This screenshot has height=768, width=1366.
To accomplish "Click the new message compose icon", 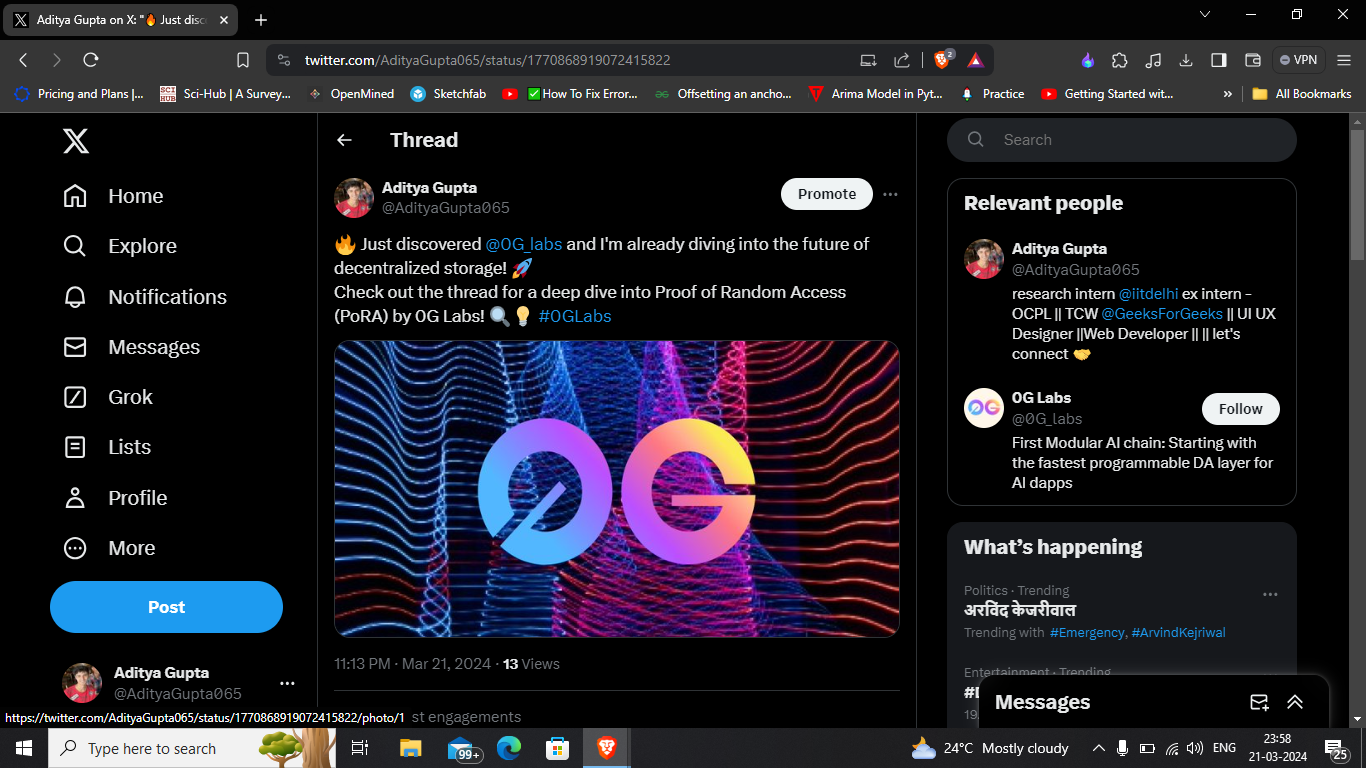I will [1260, 702].
